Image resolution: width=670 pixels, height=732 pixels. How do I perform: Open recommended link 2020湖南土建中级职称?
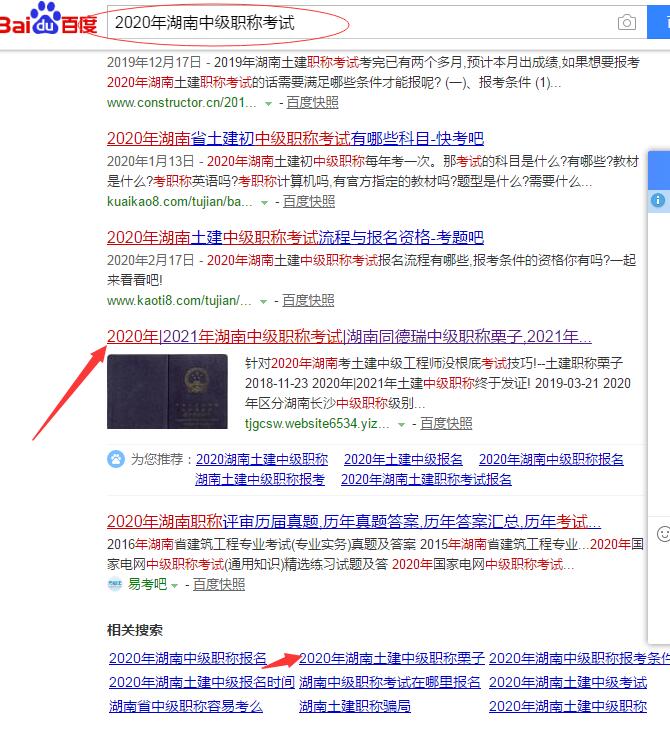coord(262,459)
